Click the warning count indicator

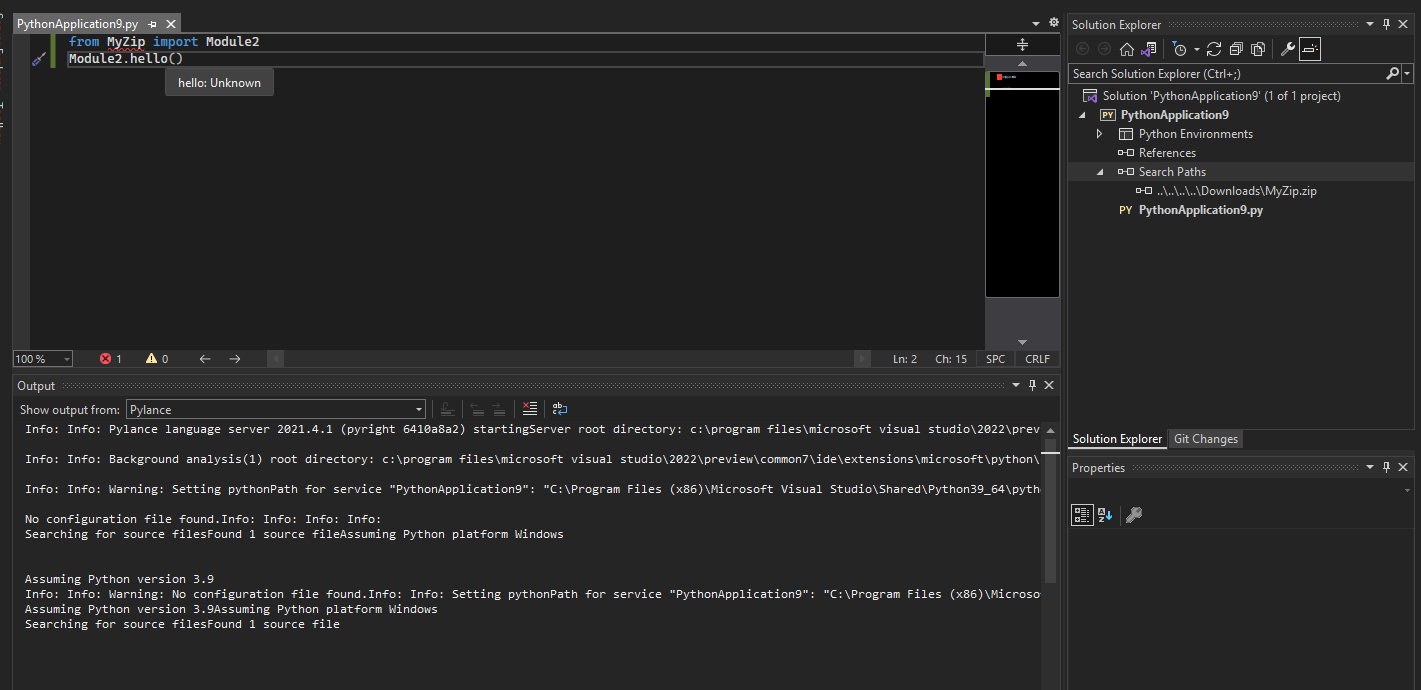[x=157, y=359]
